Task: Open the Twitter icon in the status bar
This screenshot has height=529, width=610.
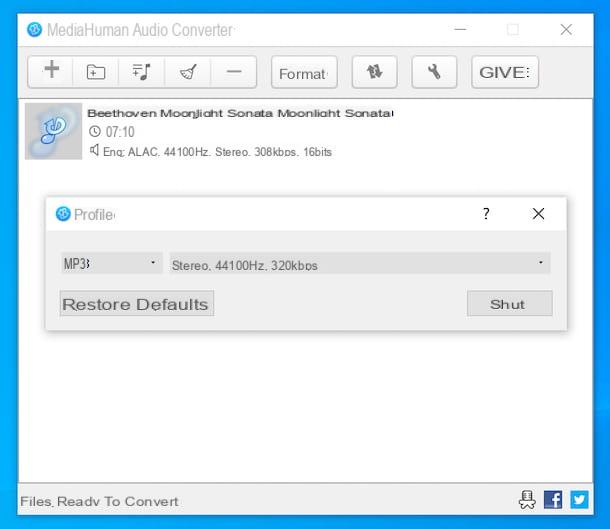Action: pos(579,500)
